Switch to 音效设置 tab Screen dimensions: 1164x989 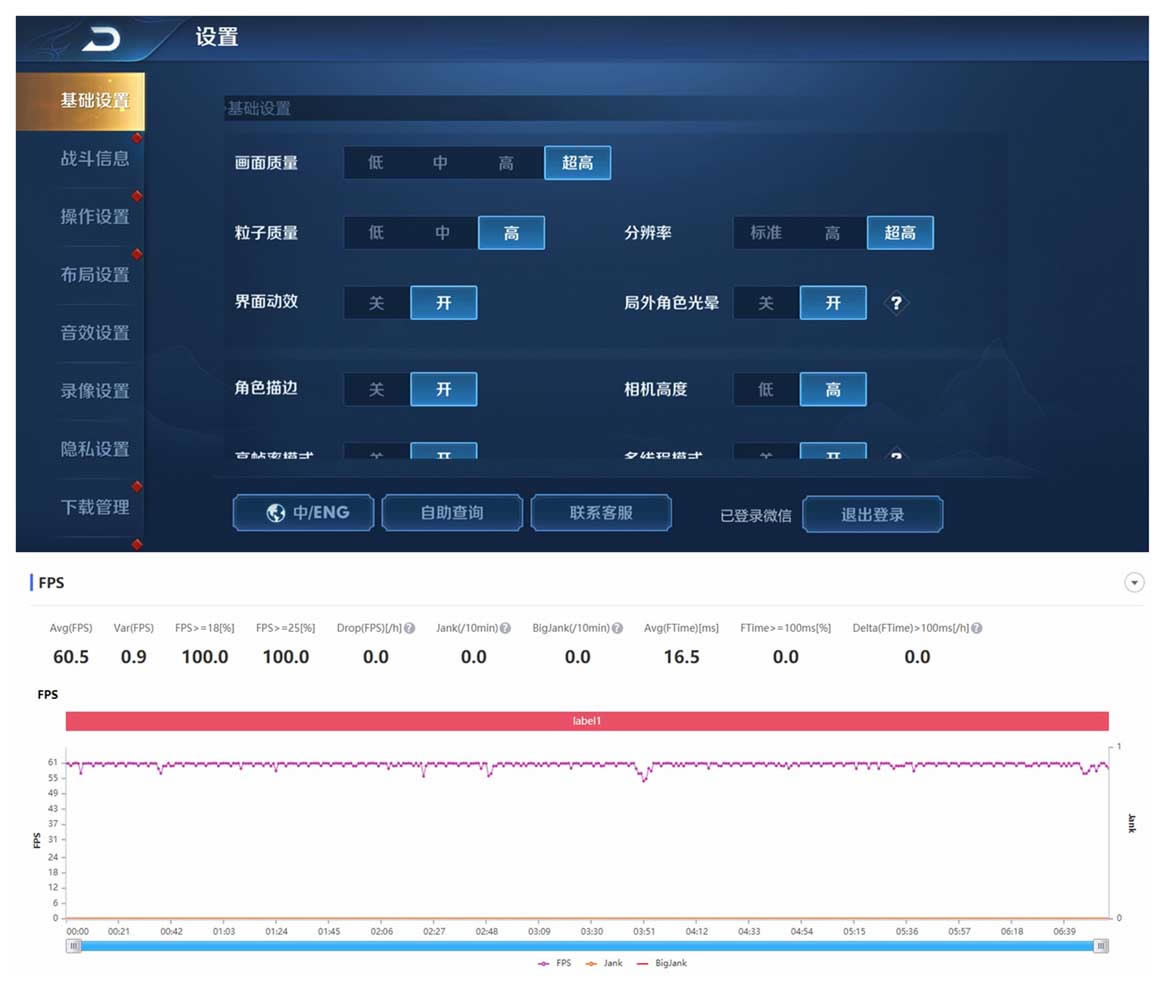pos(94,333)
